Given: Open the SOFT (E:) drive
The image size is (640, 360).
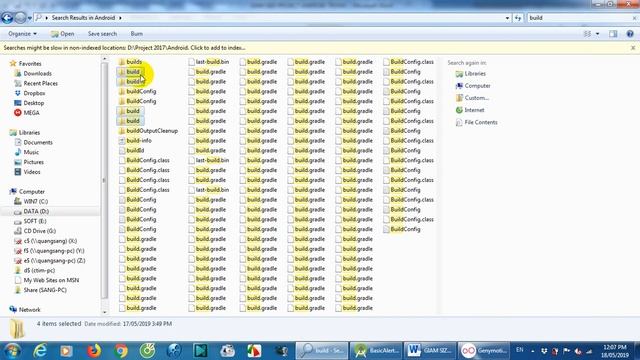Looking at the screenshot, I should coord(35,221).
